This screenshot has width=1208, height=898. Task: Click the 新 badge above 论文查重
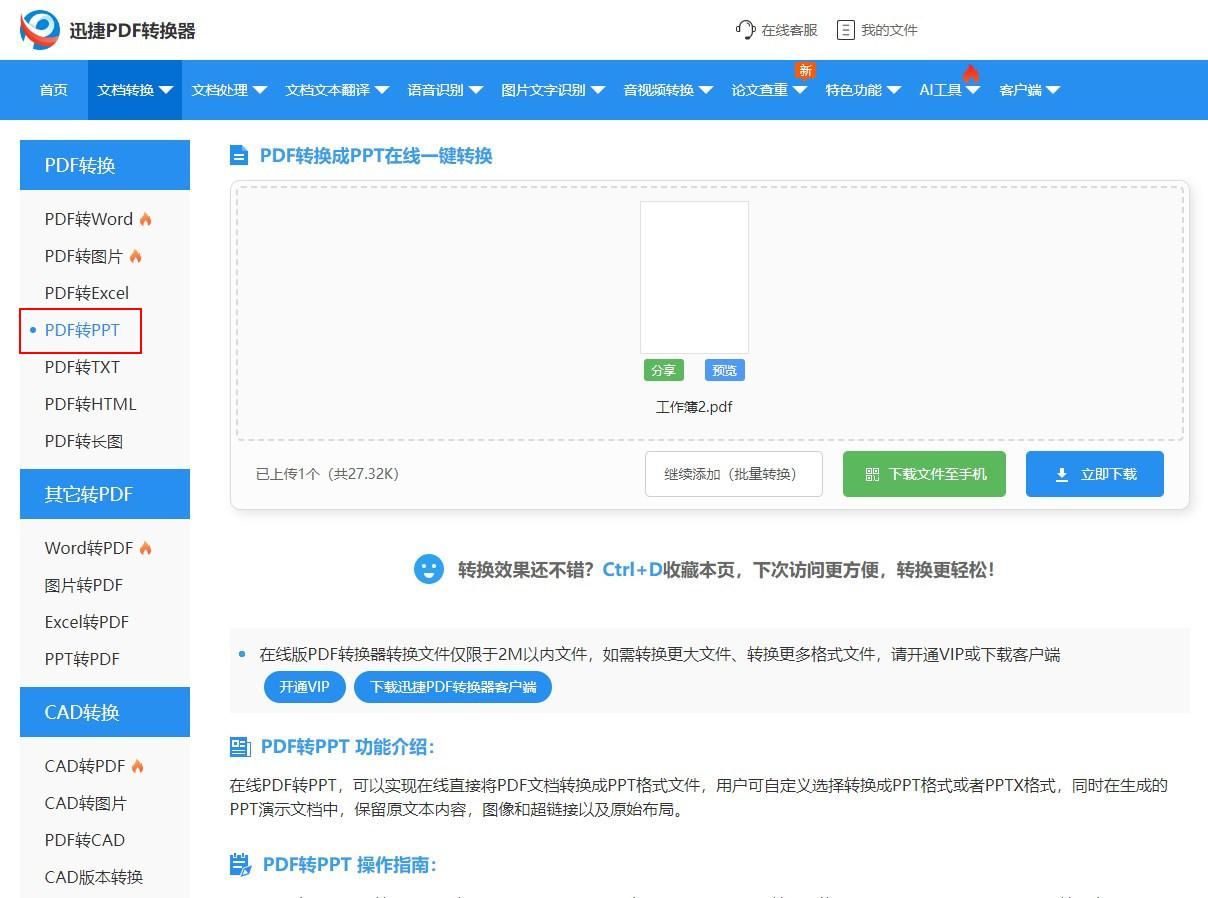coord(805,70)
